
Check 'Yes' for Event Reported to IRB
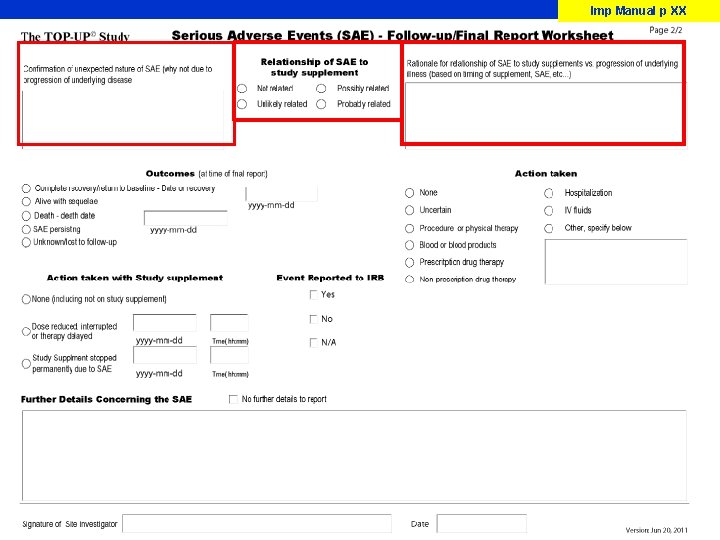point(314,295)
